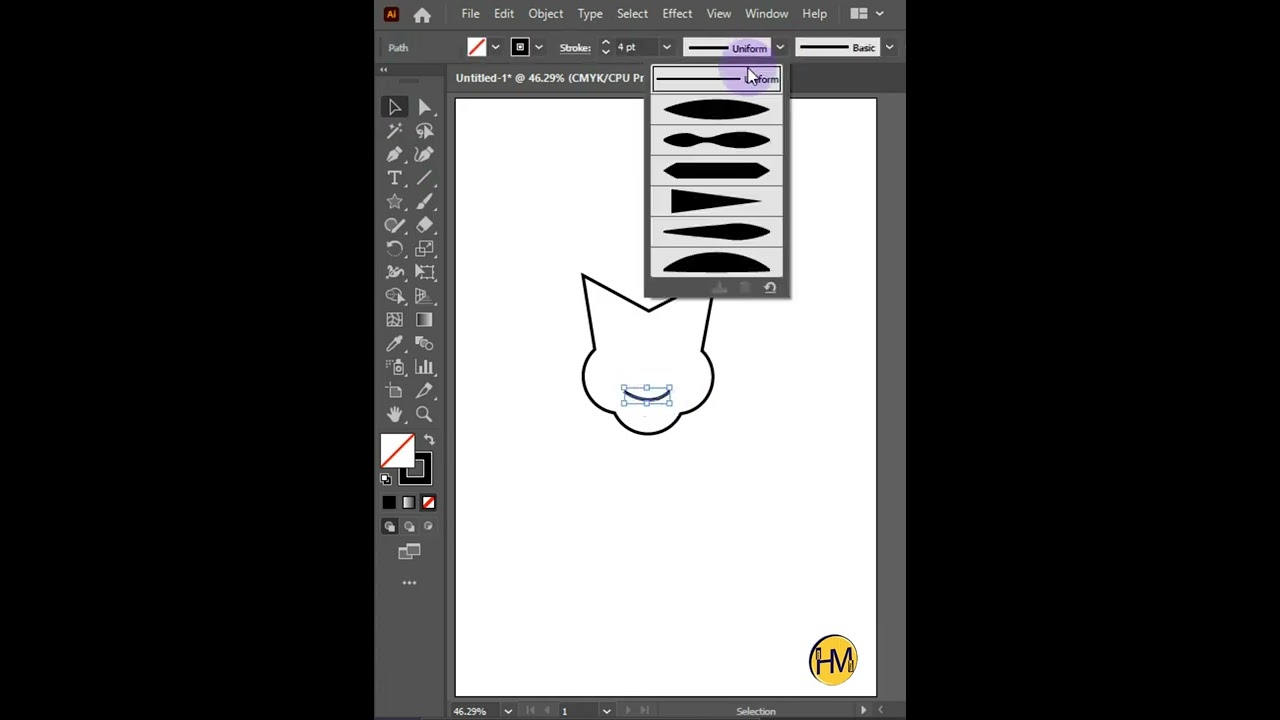This screenshot has width=1280, height=720.
Task: Select the Eraser tool
Action: pos(424,225)
